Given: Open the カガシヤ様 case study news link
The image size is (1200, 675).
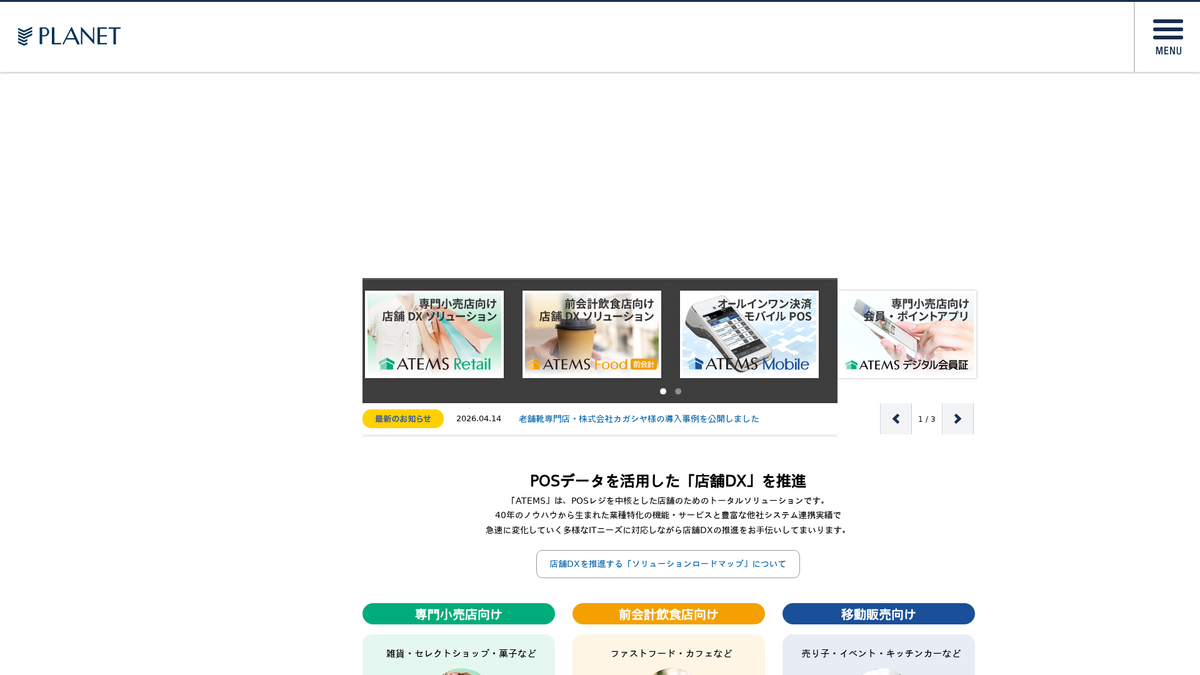Looking at the screenshot, I should click(639, 419).
